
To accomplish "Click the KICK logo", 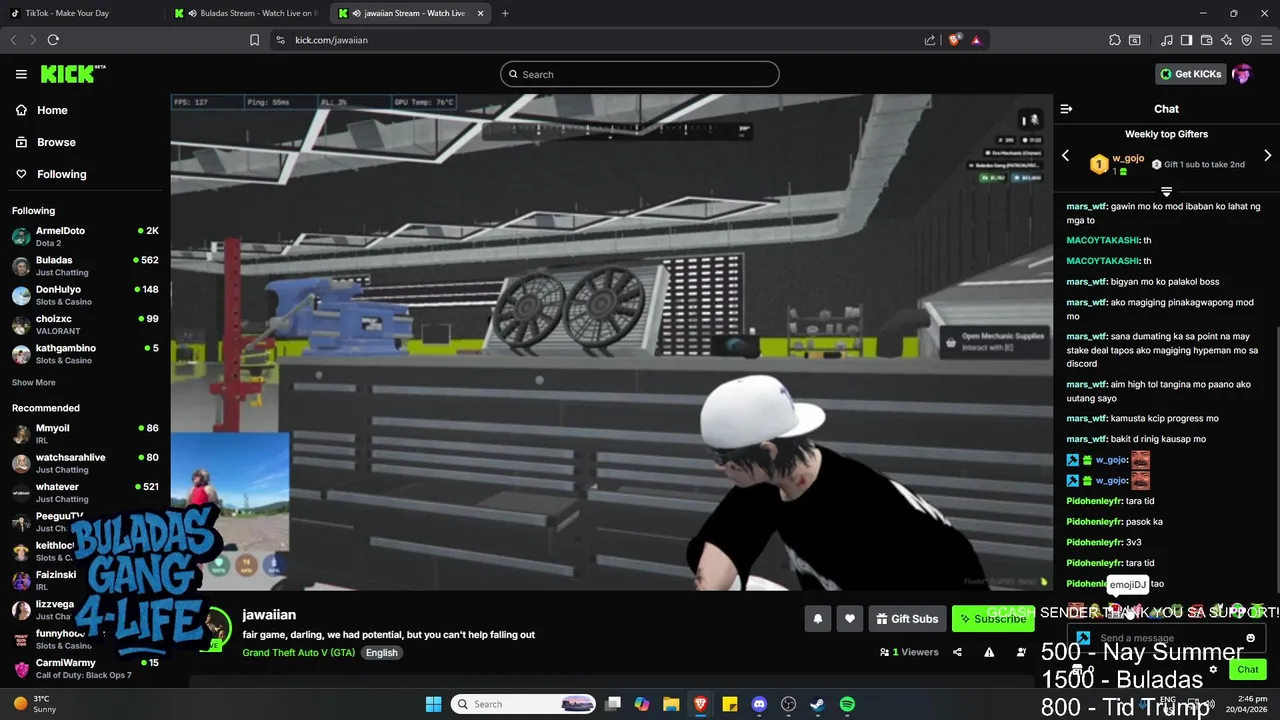I will (72, 74).
